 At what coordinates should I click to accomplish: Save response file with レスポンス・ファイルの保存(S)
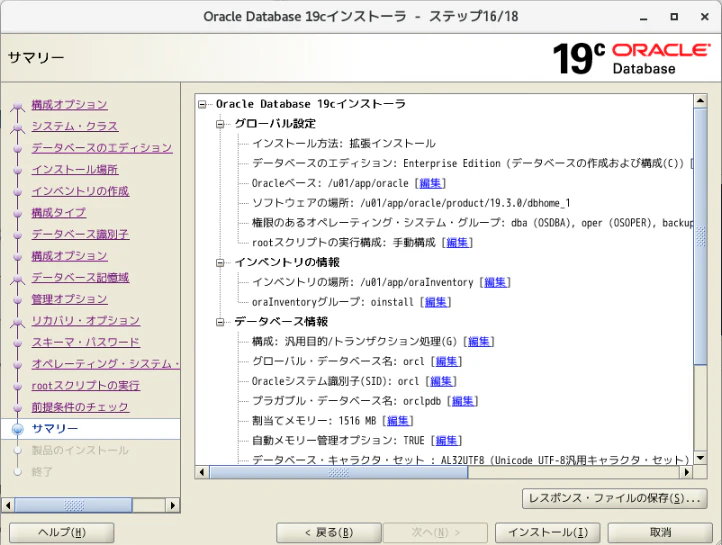(x=615, y=499)
